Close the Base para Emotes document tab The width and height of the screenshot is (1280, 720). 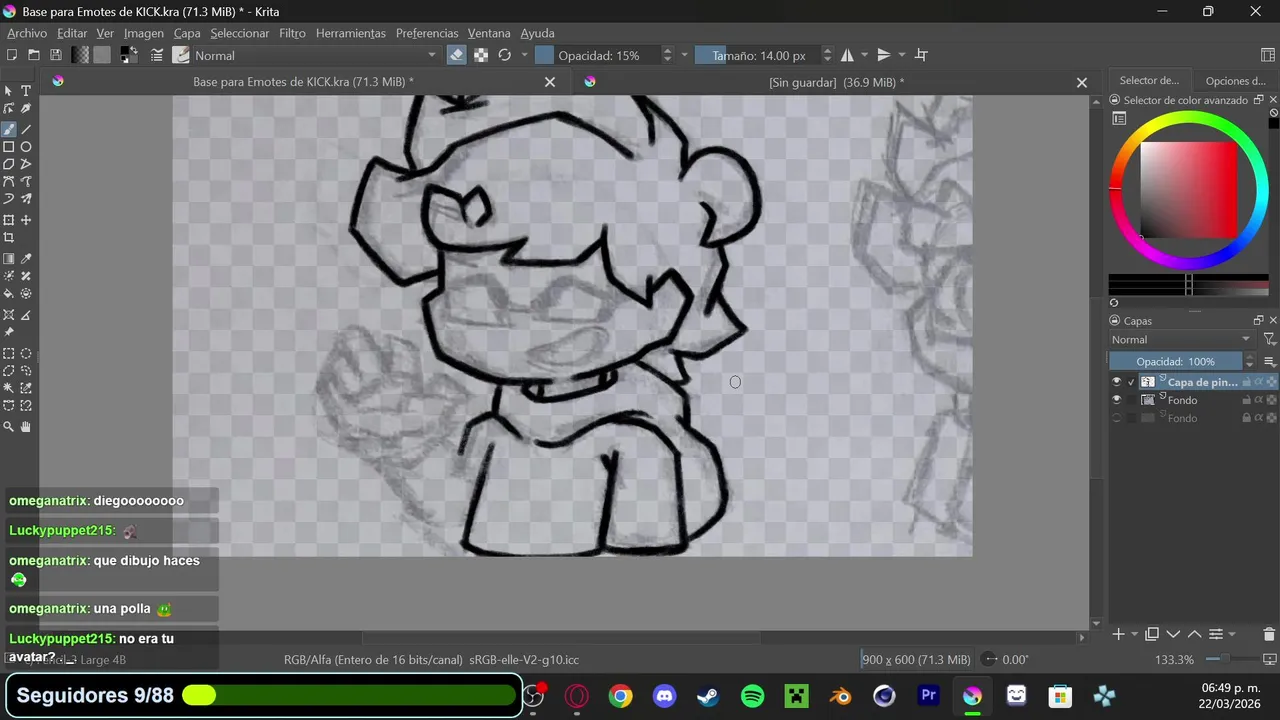pos(550,82)
